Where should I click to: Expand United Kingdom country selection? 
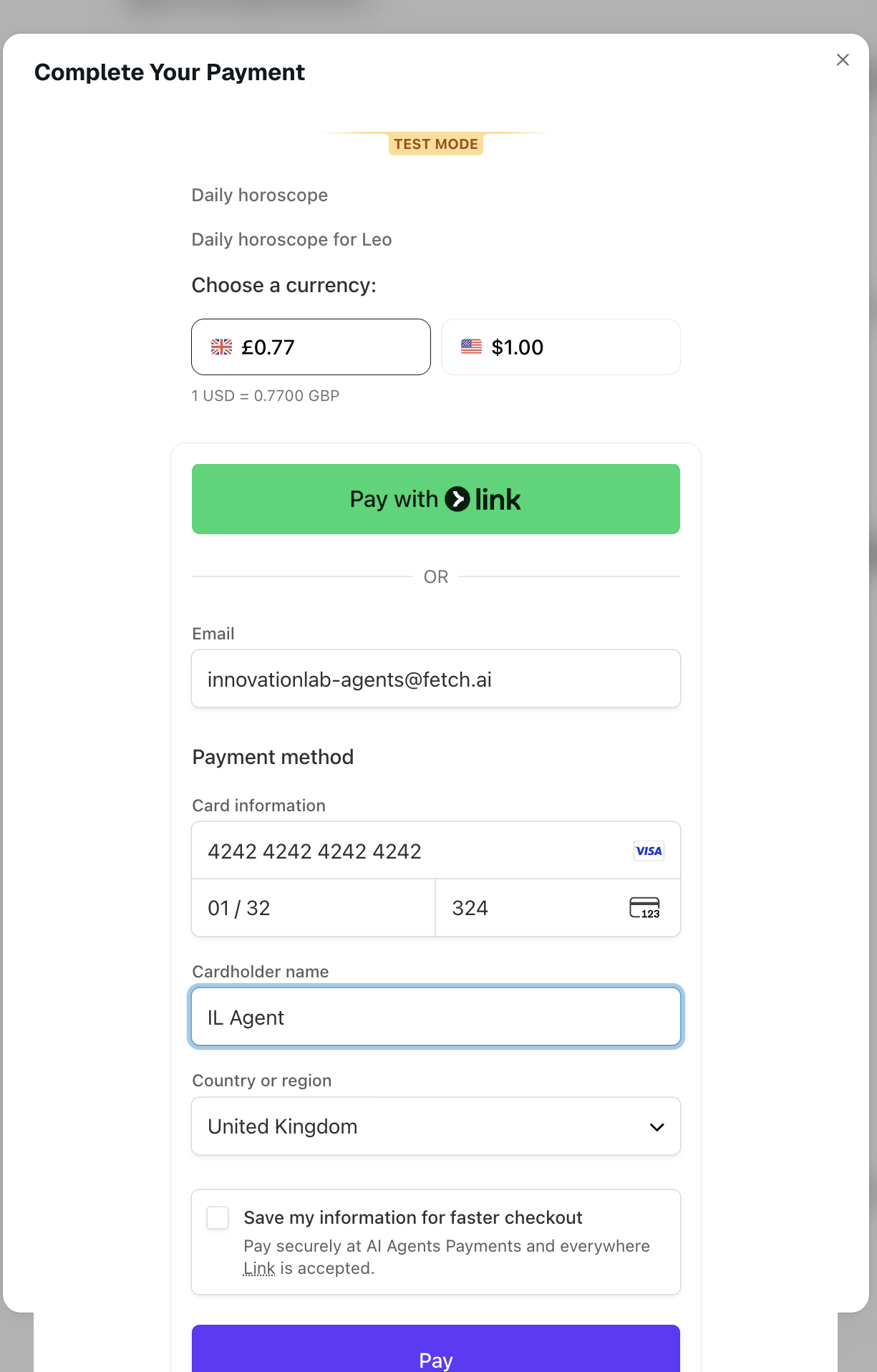point(435,1126)
